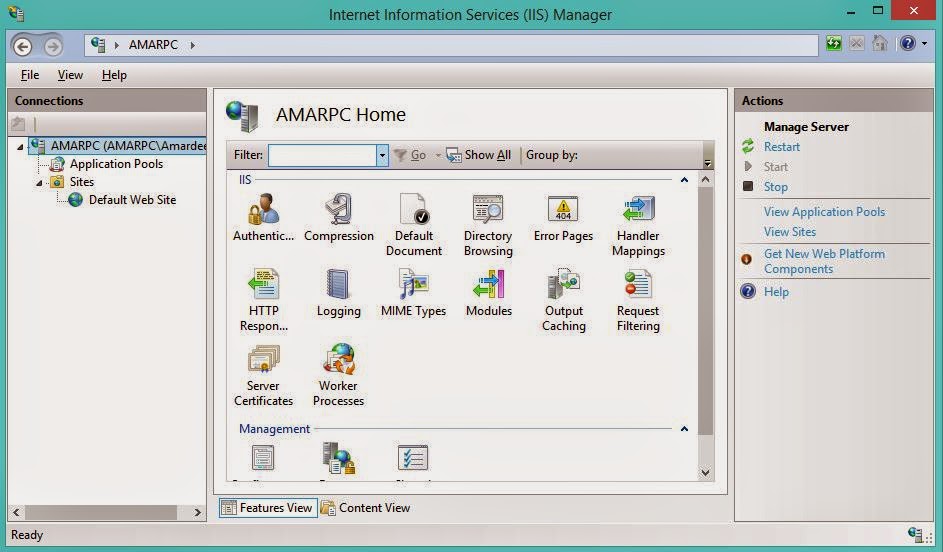The width and height of the screenshot is (943, 552).
Task: Click the Restart link in Actions
Action: click(x=781, y=146)
